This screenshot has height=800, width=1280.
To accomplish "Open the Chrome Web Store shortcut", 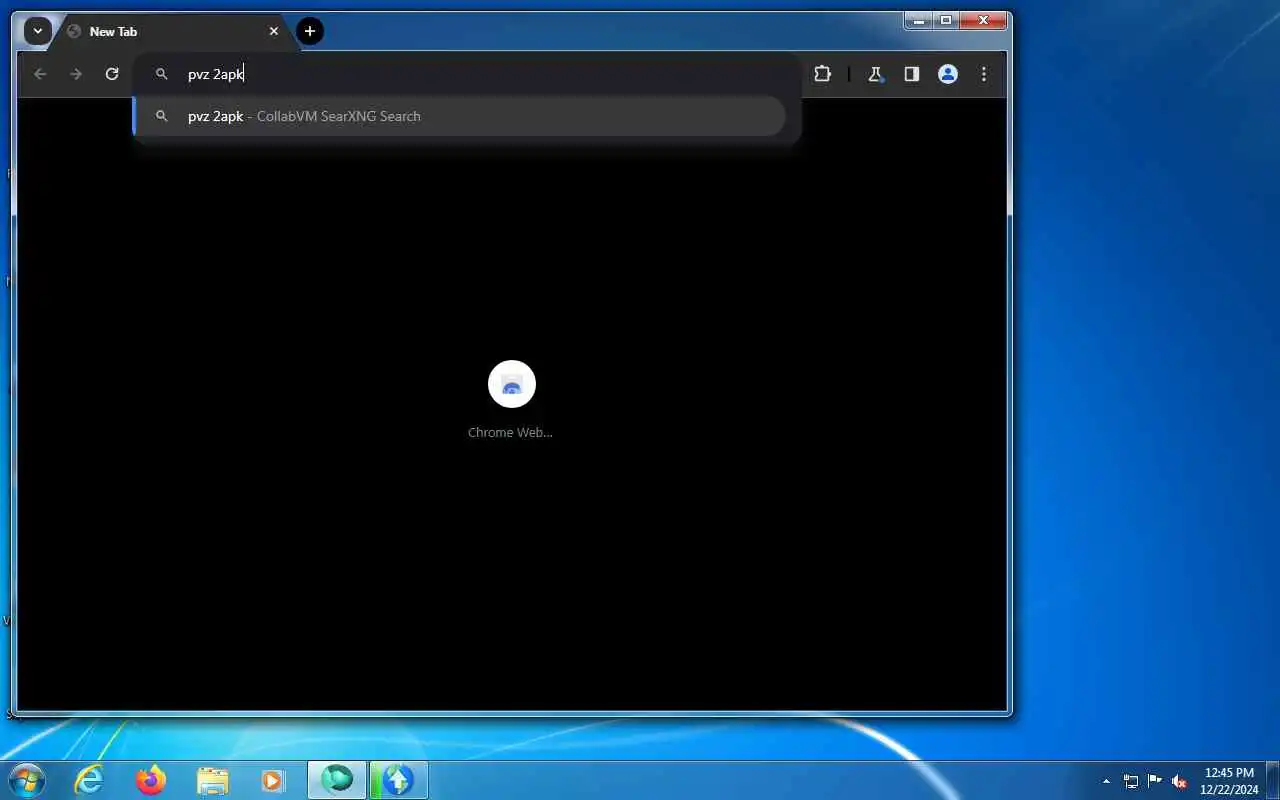I will tap(511, 400).
